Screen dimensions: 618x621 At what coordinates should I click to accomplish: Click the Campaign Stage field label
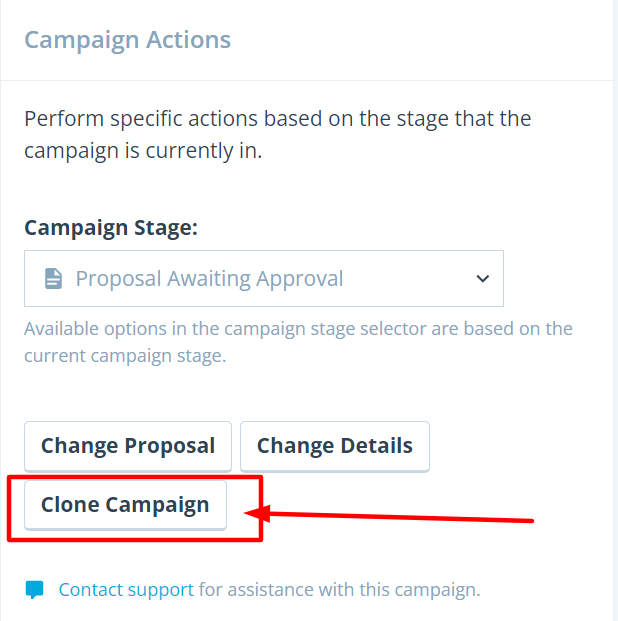click(111, 228)
